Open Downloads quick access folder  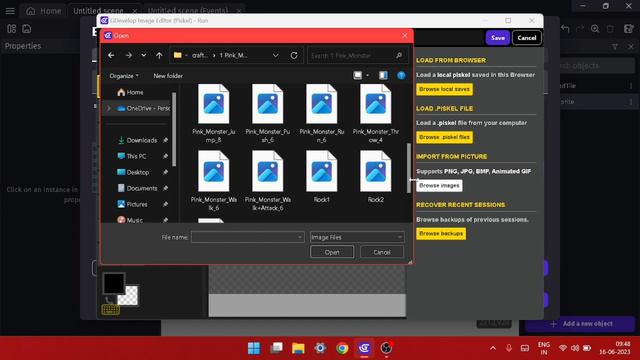142,140
